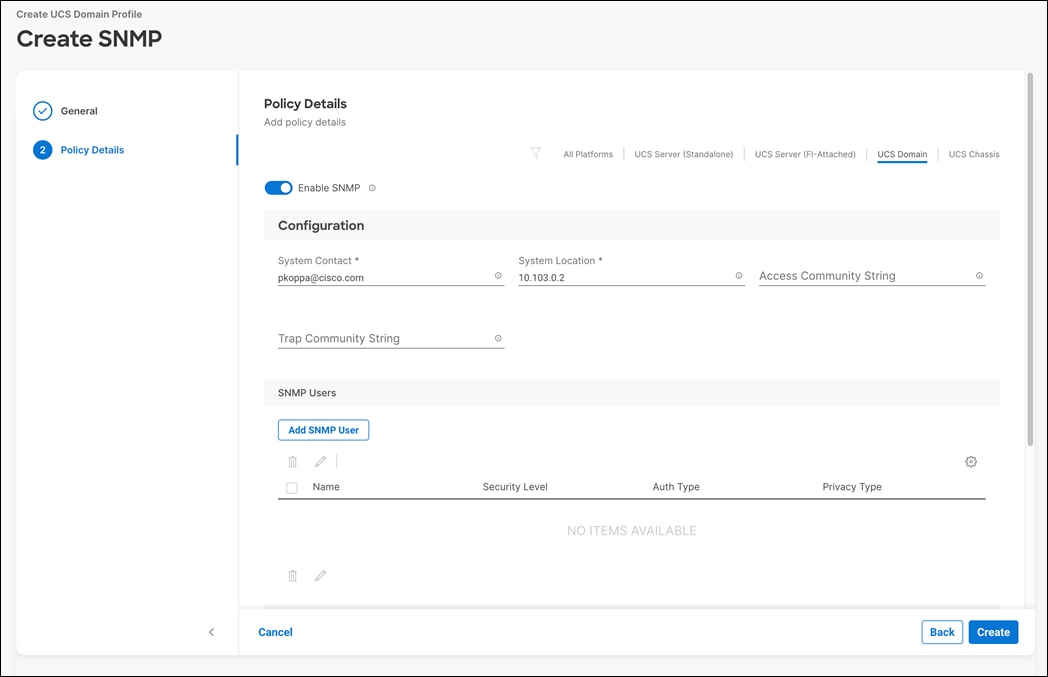Click the filter icon beside All Platforms
The width and height of the screenshot is (1048, 677).
(x=536, y=153)
